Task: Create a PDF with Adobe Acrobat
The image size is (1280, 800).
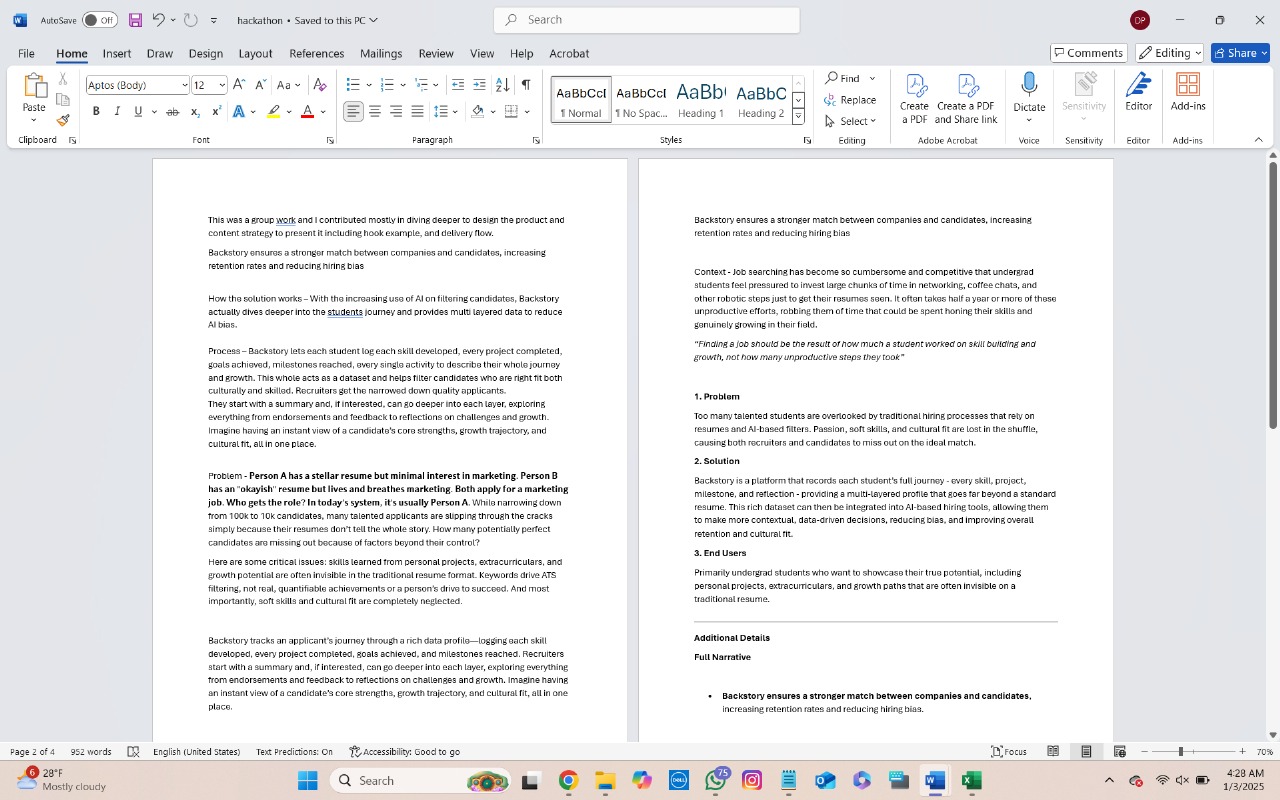Action: [x=914, y=99]
